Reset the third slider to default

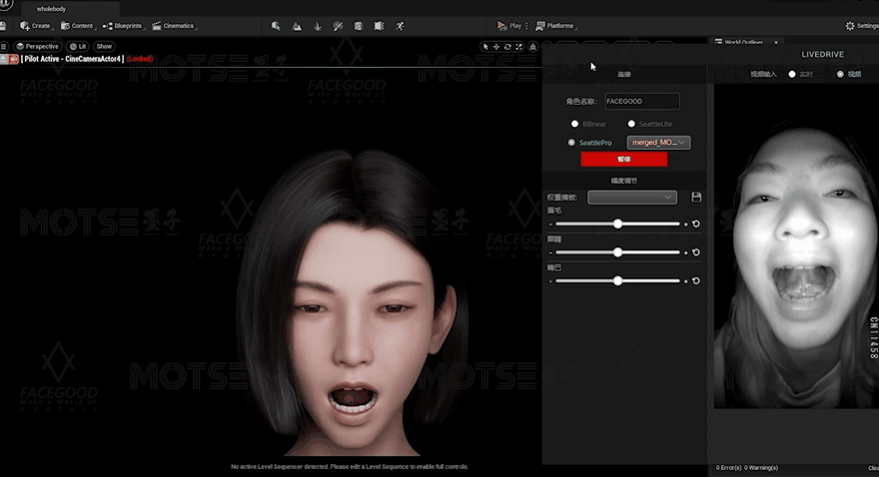pyautogui.click(x=696, y=281)
